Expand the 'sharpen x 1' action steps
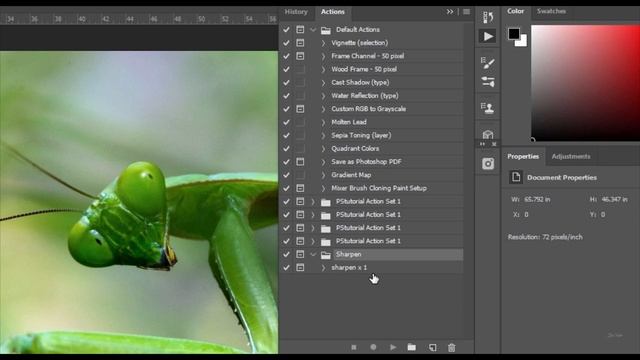 point(323,268)
